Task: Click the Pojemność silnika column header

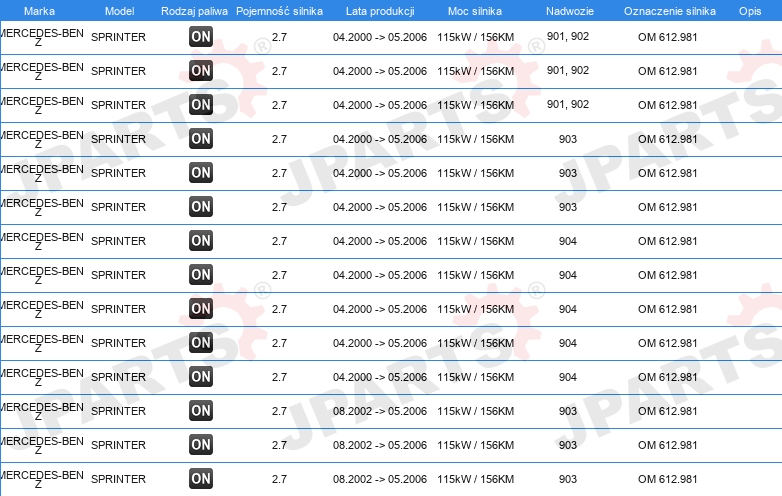Action: (279, 11)
